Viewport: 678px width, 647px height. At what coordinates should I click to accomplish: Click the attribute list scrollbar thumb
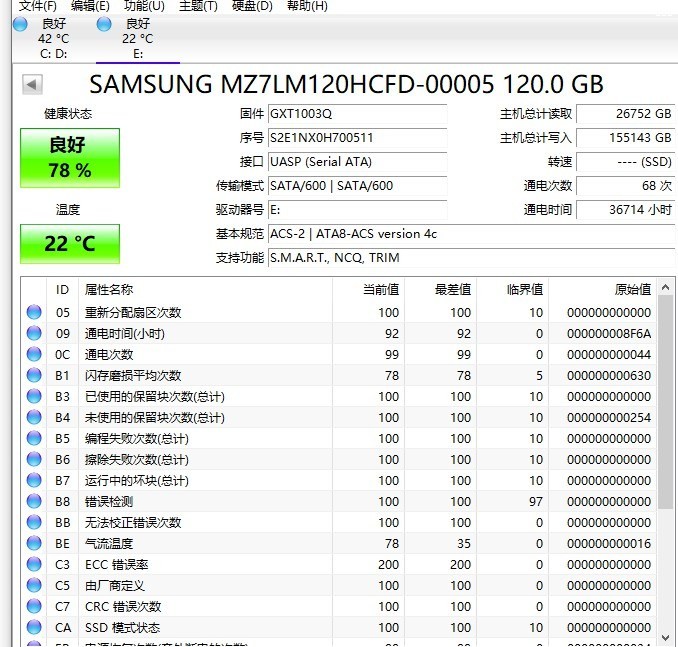[x=665, y=402]
